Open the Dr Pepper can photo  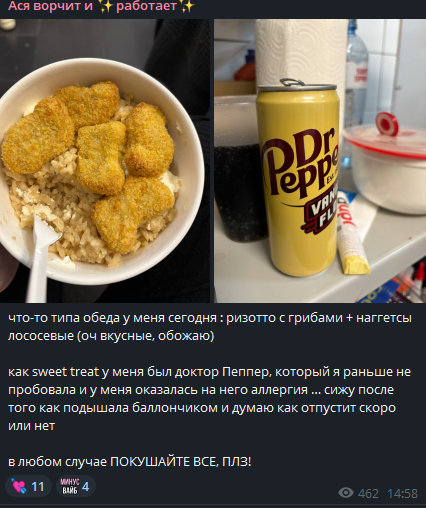point(320,161)
